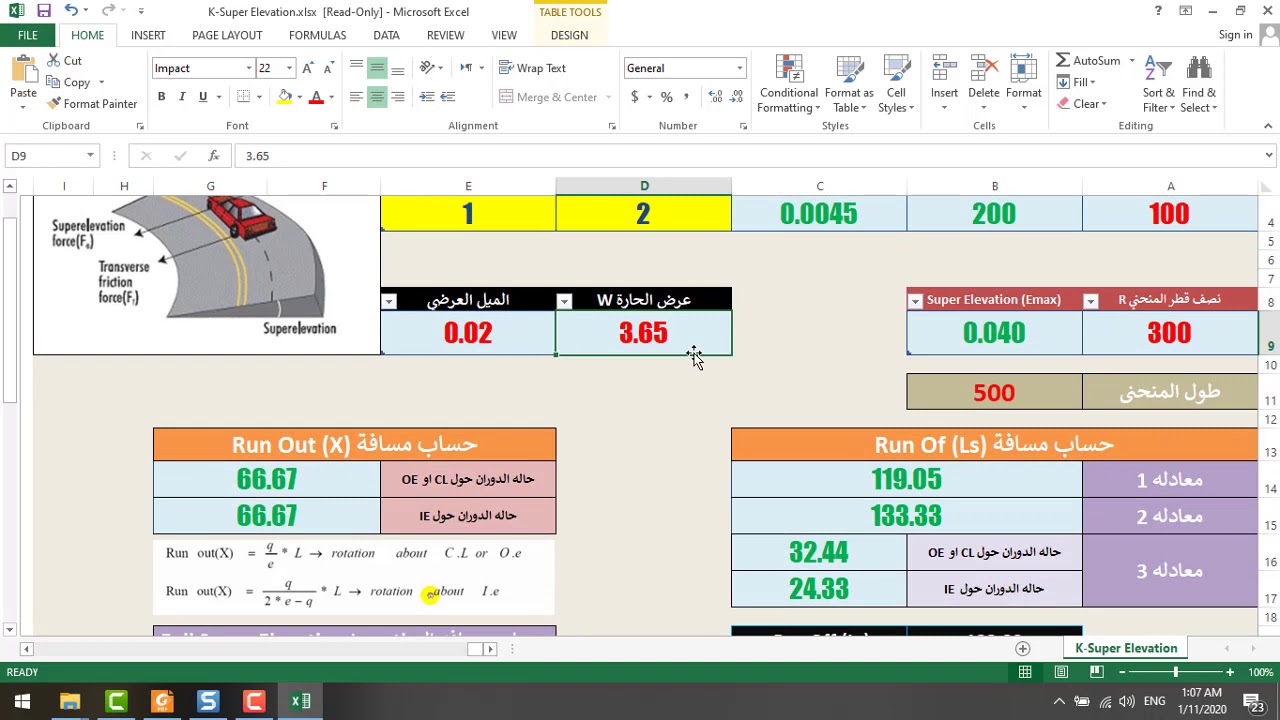
Task: Toggle Wrap Text
Action: 532,68
